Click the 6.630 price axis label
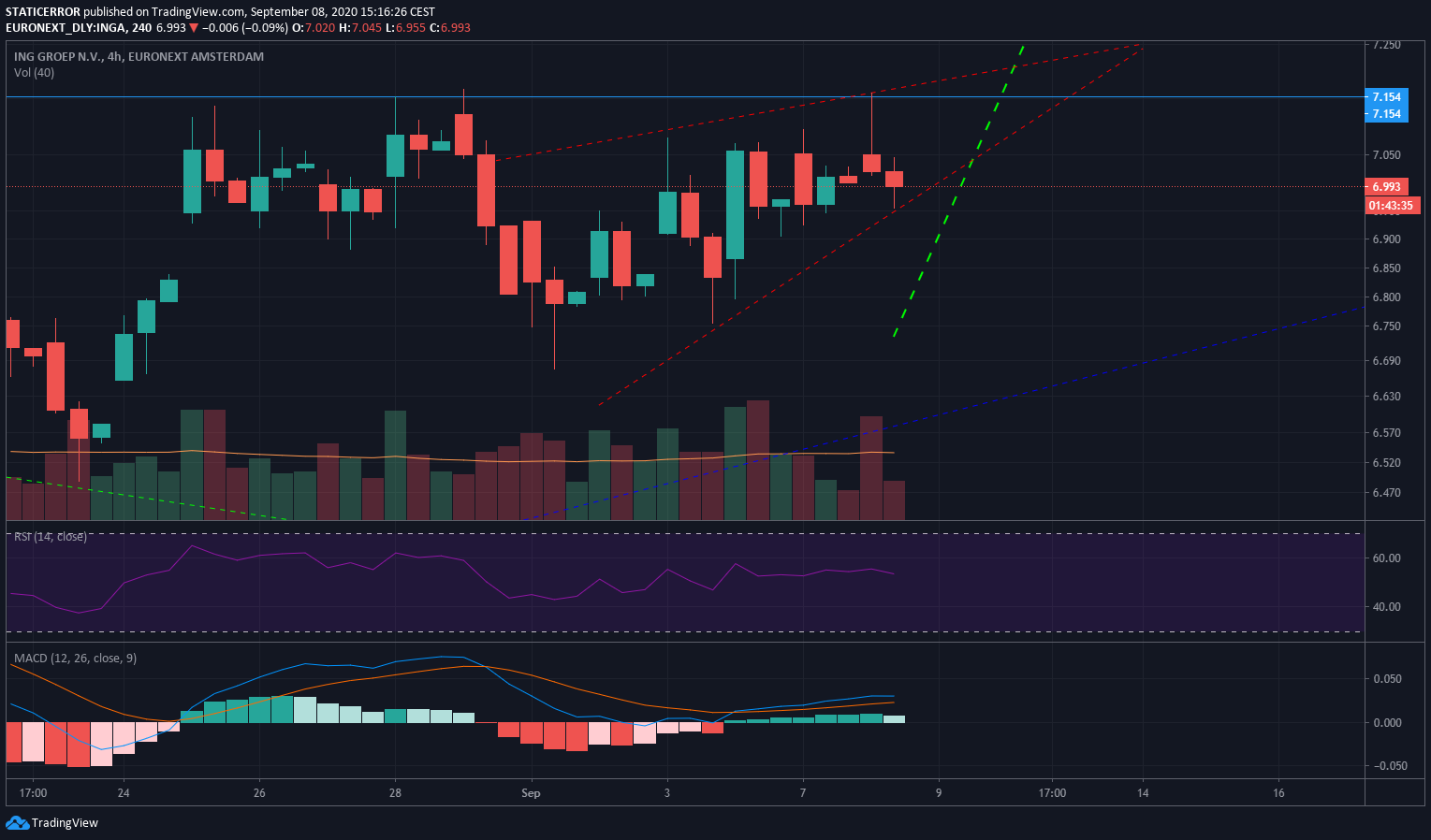This screenshot has width=1431, height=840. tap(1386, 397)
